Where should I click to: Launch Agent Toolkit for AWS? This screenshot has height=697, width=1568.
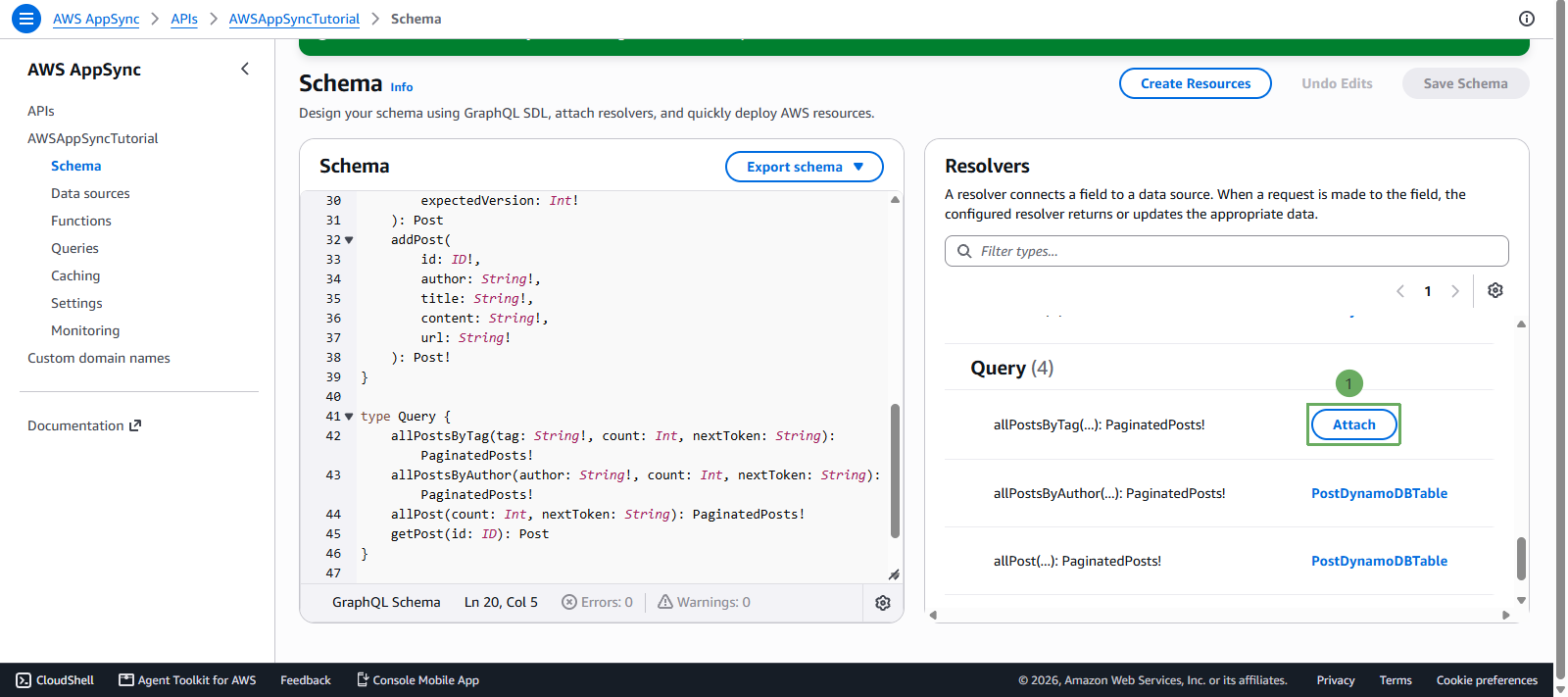tap(187, 680)
